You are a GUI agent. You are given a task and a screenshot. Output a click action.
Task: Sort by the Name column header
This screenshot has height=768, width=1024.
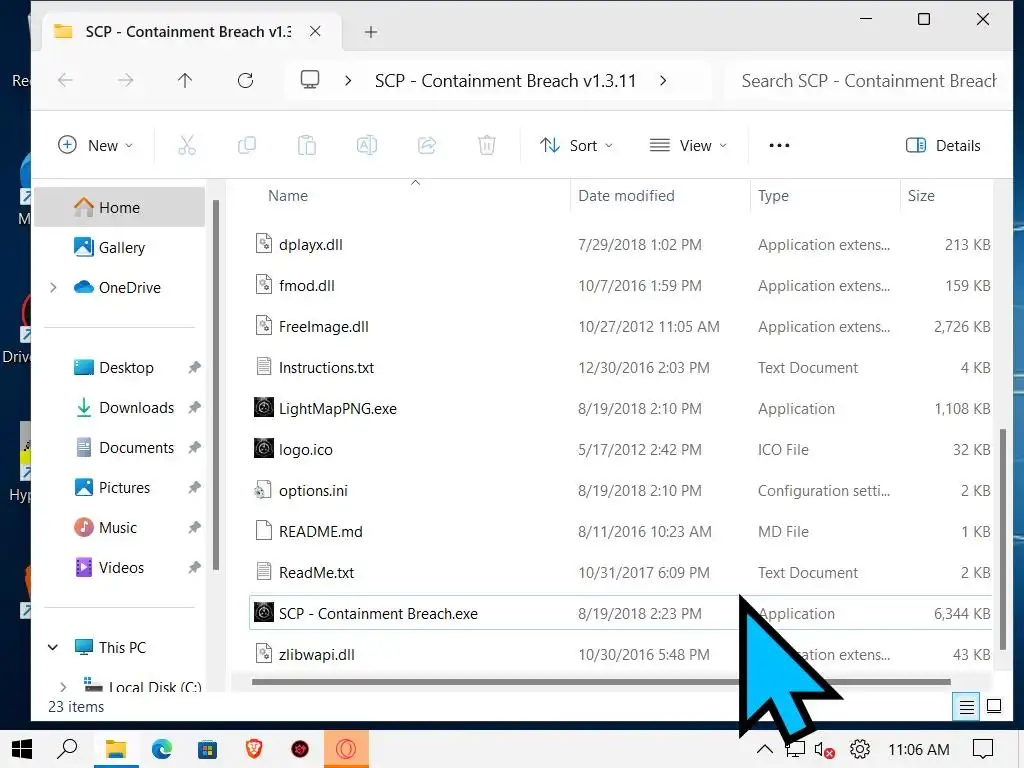point(288,195)
